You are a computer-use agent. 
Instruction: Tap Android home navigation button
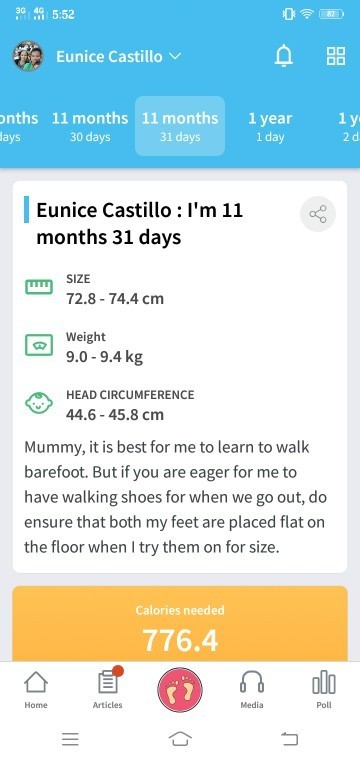pos(180,739)
